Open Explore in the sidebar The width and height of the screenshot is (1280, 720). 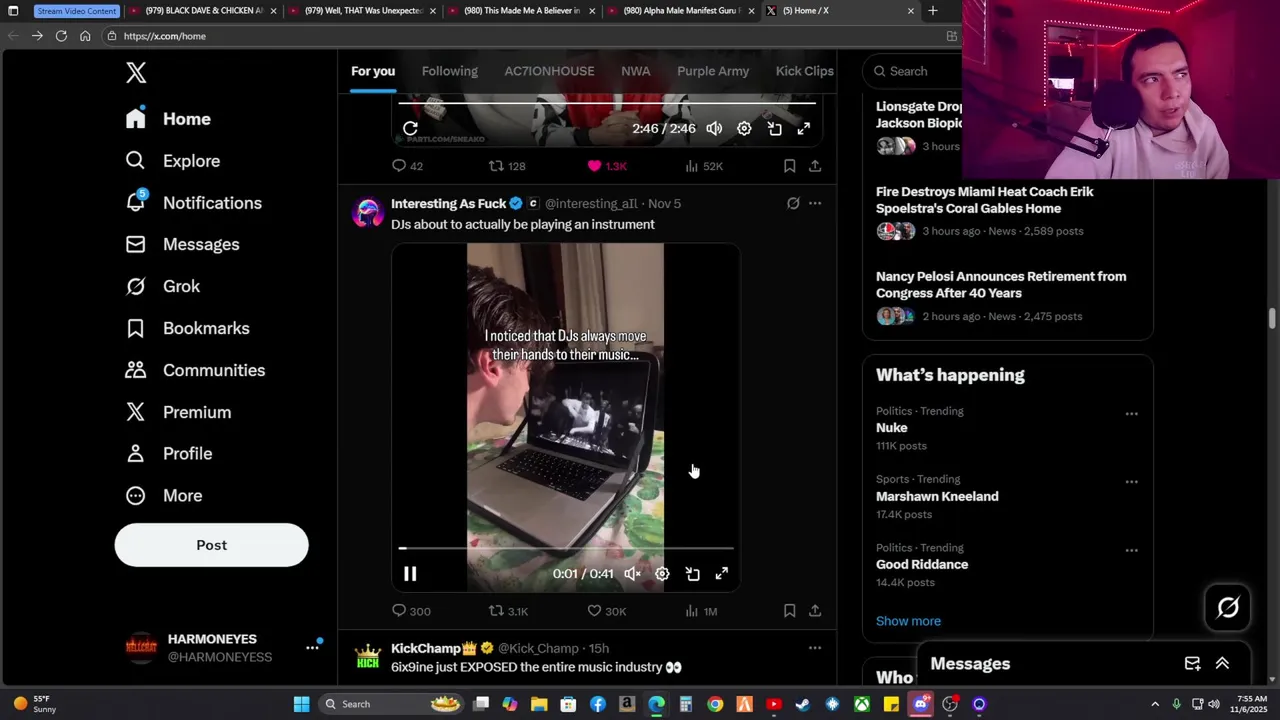coord(172,161)
